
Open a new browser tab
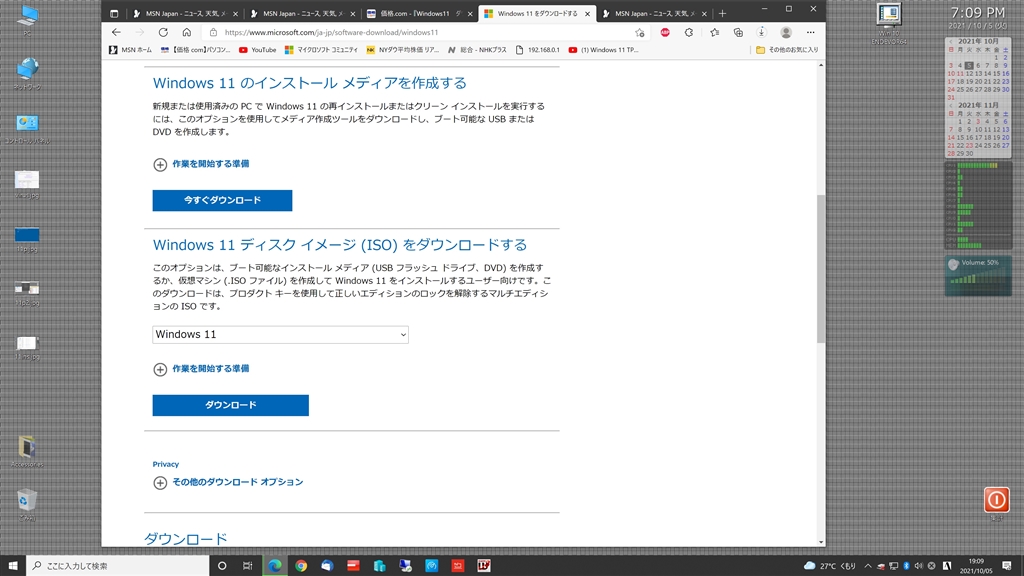coord(722,13)
